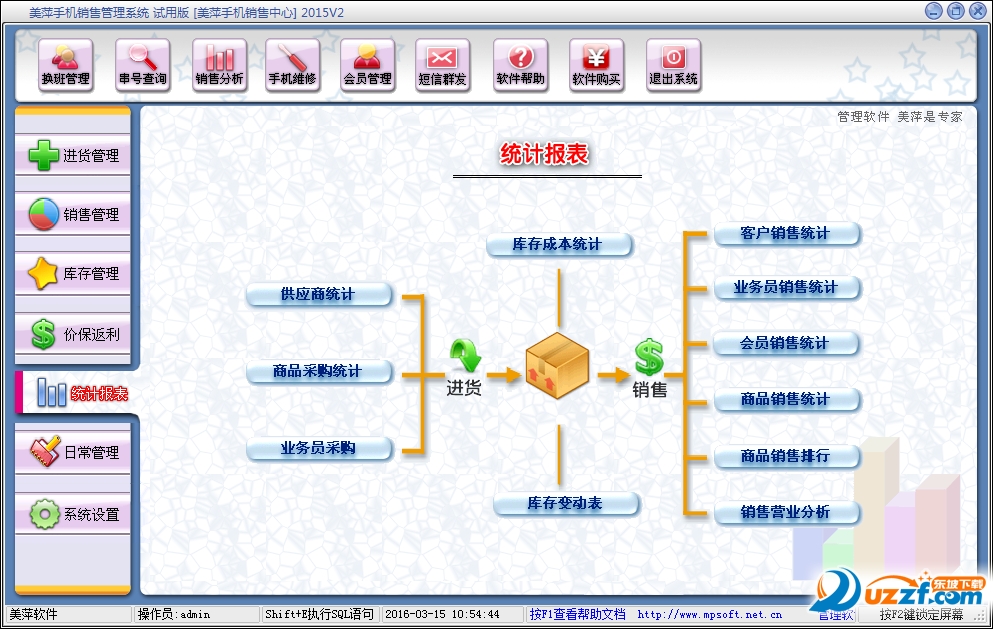Click the green dollar 销售 icon
The height and width of the screenshot is (629, 993).
(649, 357)
